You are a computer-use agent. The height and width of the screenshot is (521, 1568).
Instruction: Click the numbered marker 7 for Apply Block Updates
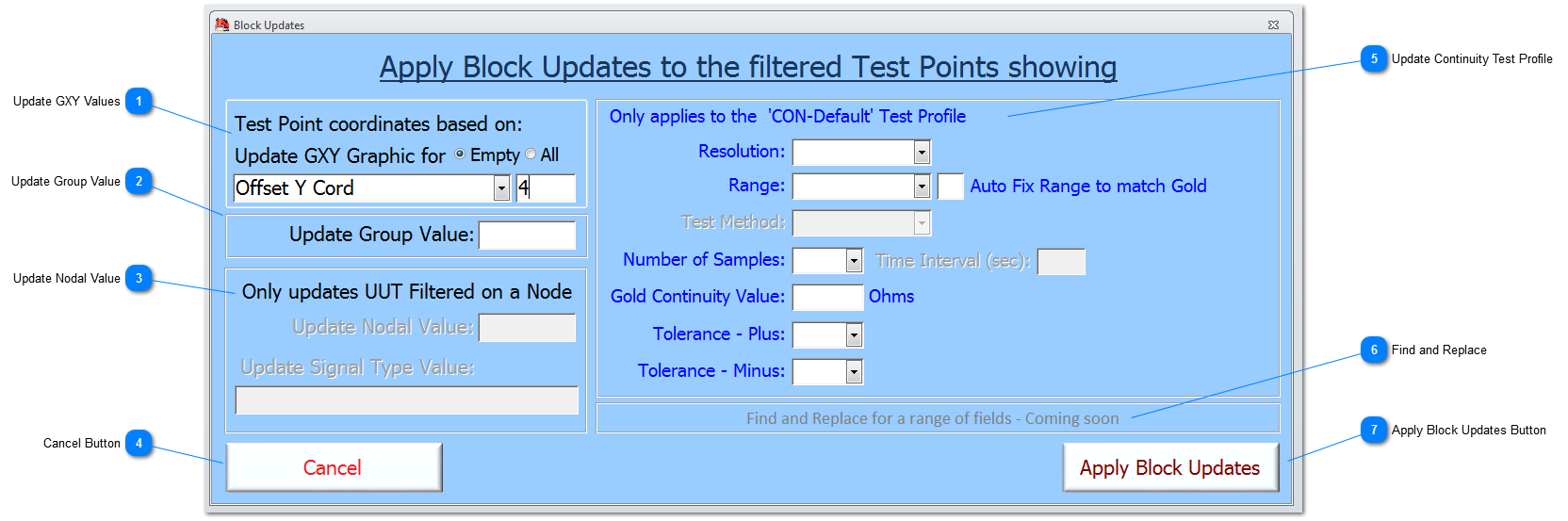click(1374, 430)
